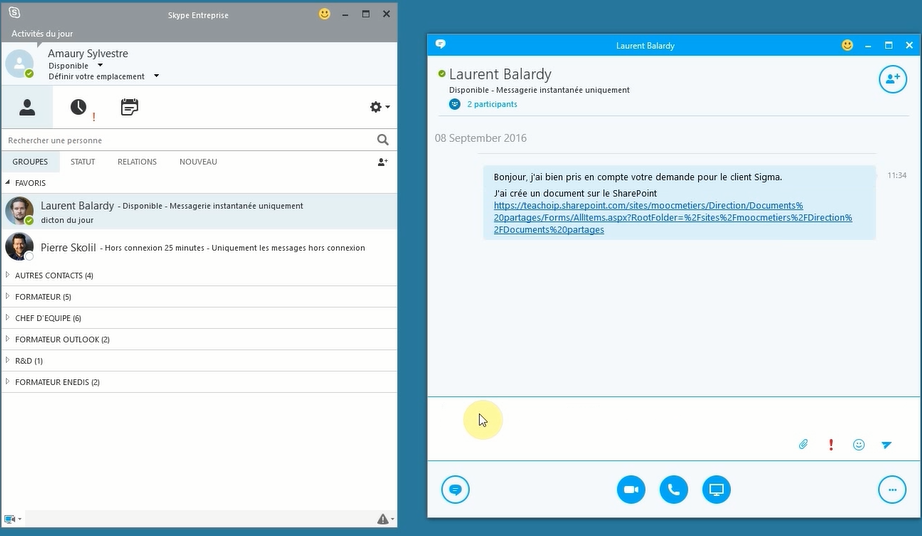The width and height of the screenshot is (922, 536).
Task: Open the Conversations history clock icon
Action: [x=78, y=106]
